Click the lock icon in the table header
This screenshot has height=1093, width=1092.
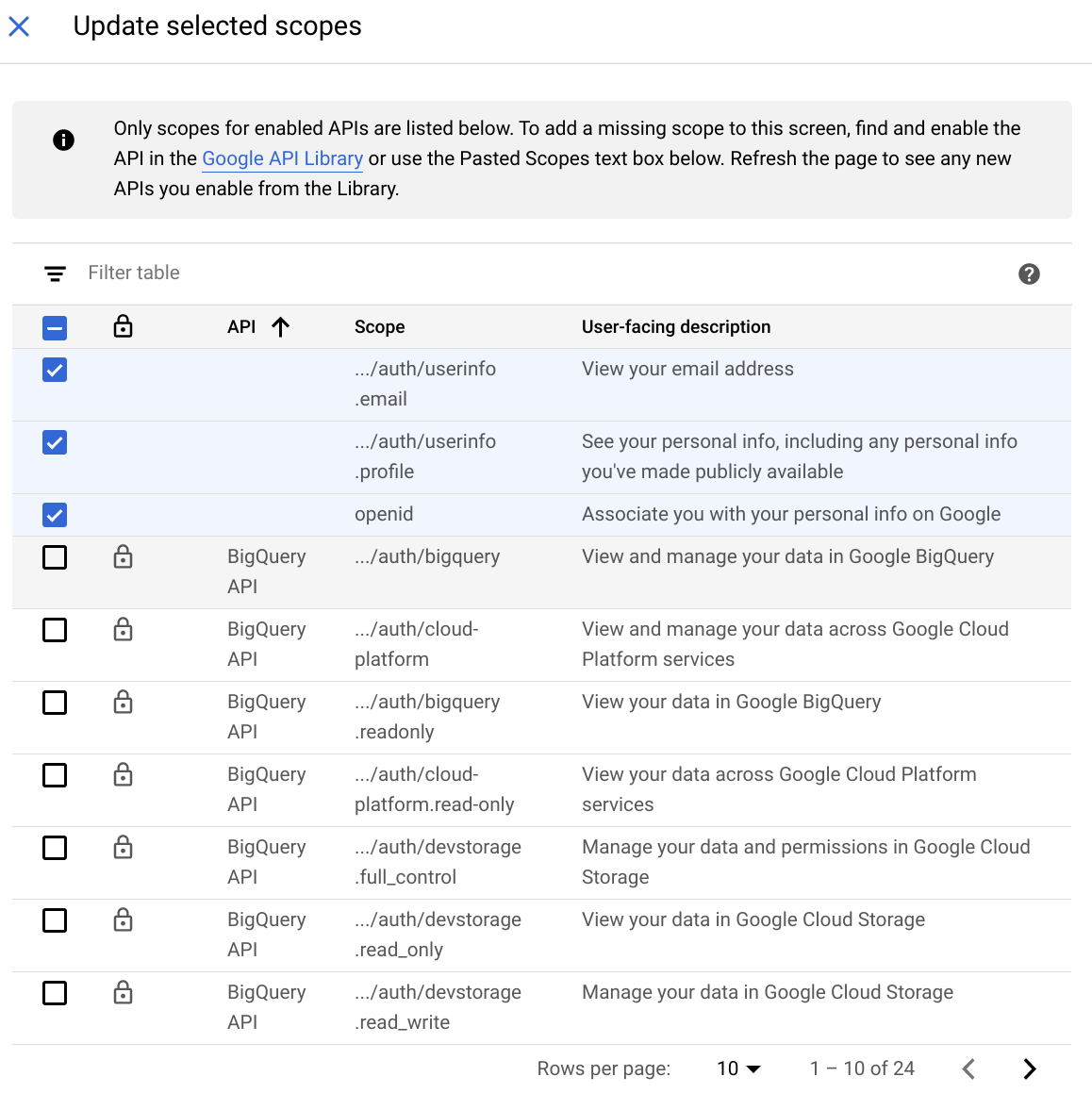(123, 327)
